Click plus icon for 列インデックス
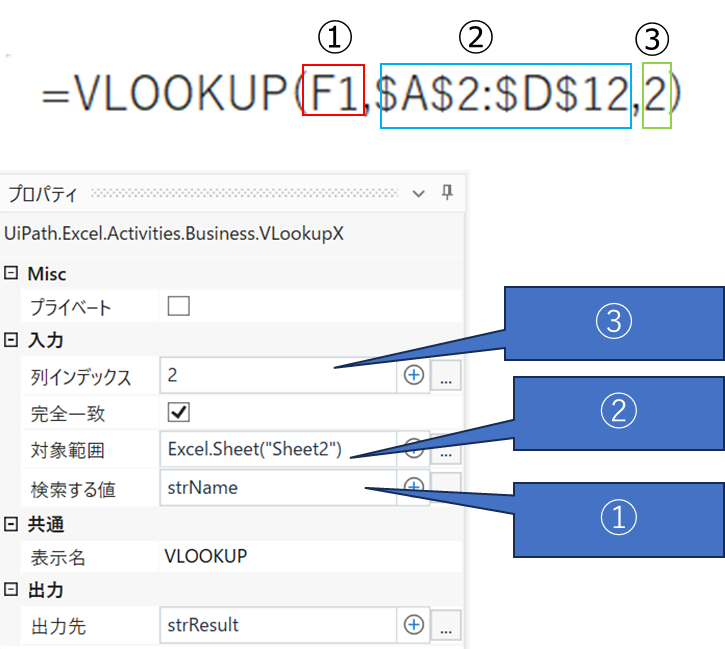725x649 pixels. pos(413,375)
